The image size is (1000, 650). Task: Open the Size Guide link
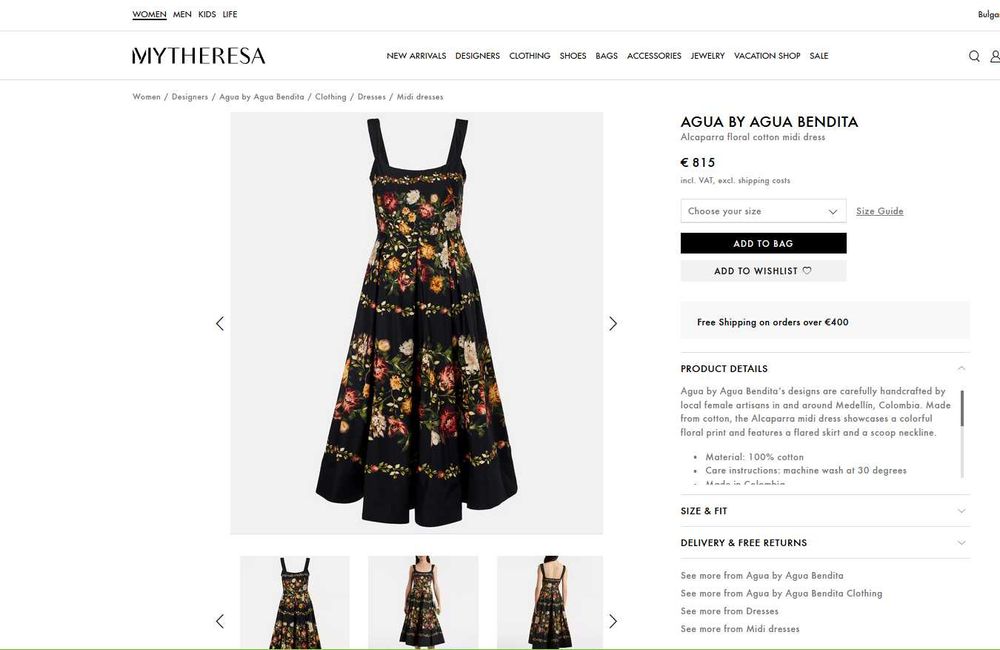879,211
